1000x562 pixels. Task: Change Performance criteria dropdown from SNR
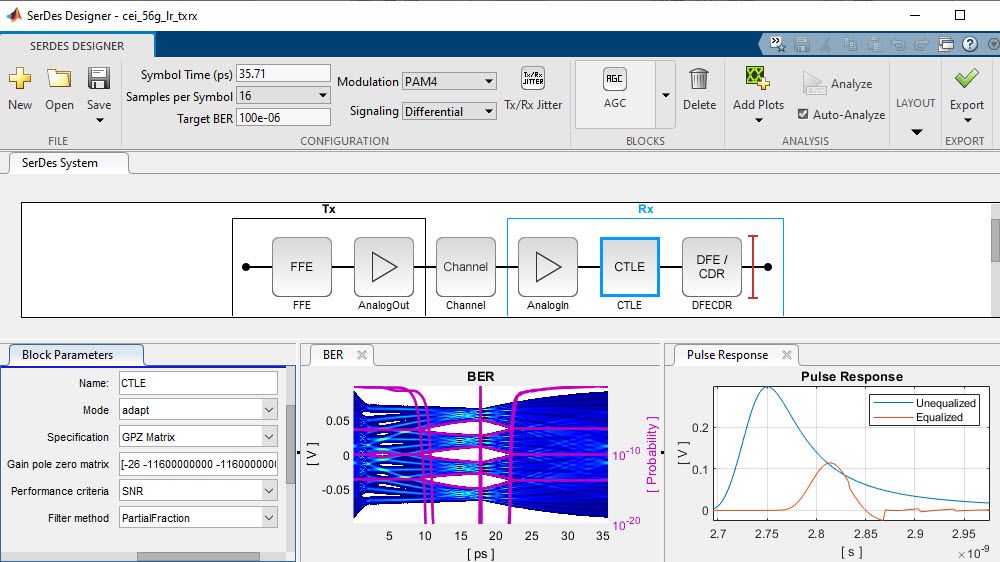[x=197, y=491]
